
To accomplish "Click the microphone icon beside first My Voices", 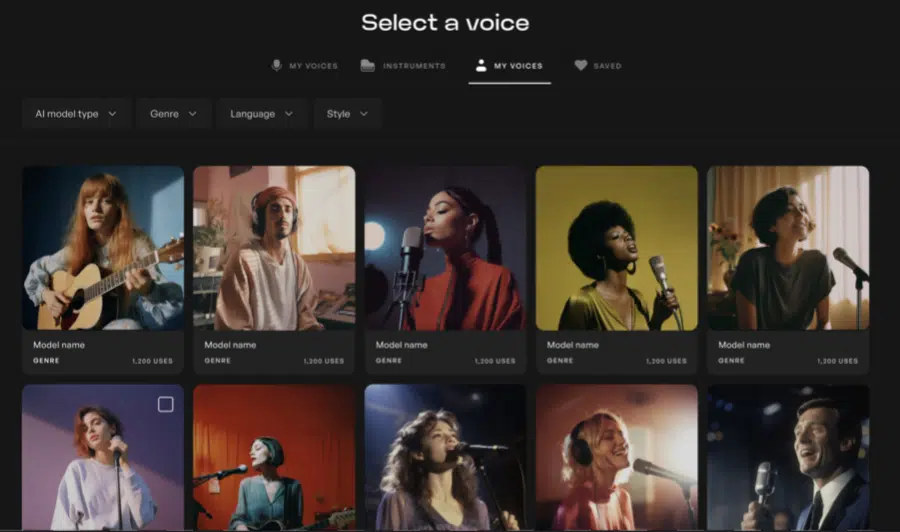I will [x=276, y=65].
